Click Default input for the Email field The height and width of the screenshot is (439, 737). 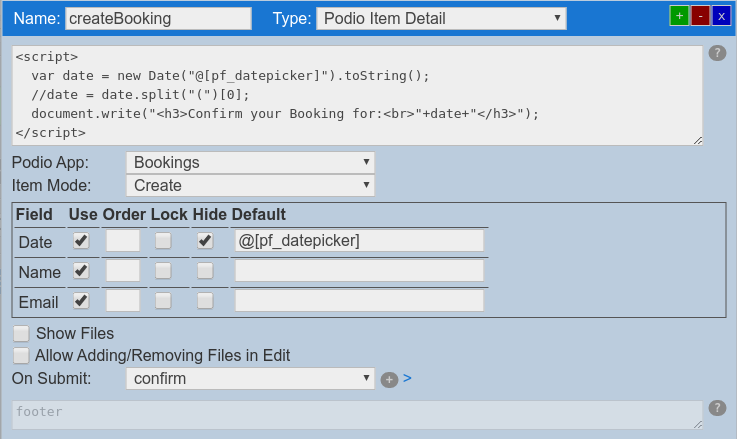pos(359,301)
